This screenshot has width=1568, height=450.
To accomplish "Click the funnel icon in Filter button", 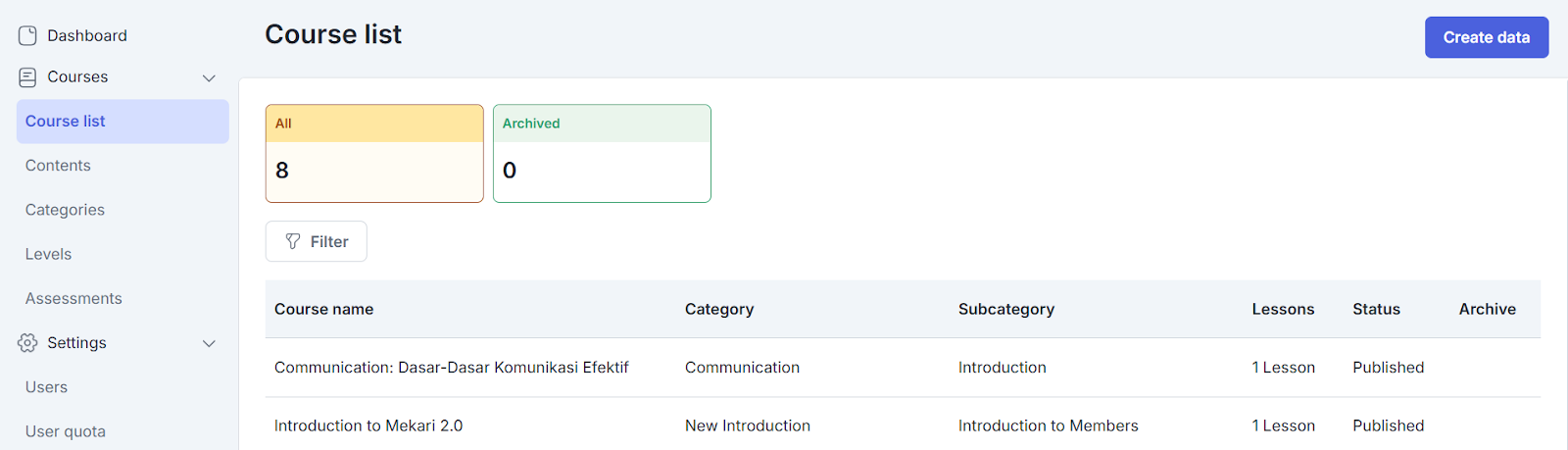I will tap(293, 241).
